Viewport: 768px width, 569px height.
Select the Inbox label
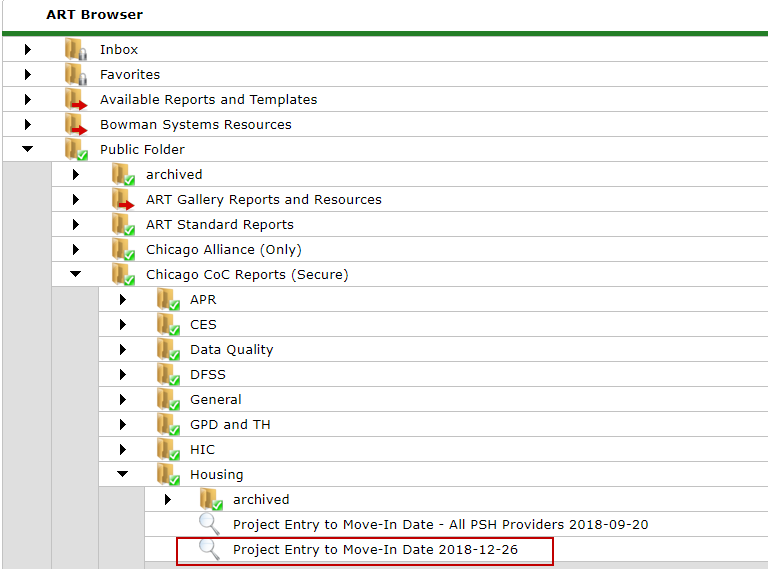tap(119, 49)
